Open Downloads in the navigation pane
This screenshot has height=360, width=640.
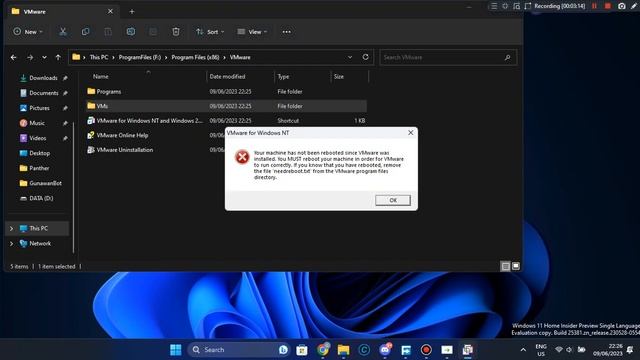(x=43, y=78)
